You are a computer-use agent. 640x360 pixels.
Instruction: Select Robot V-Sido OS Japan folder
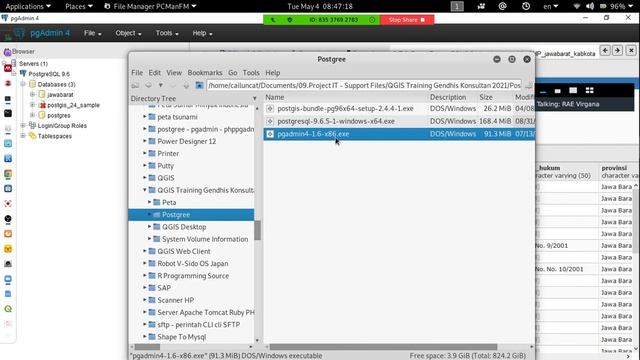193,264
